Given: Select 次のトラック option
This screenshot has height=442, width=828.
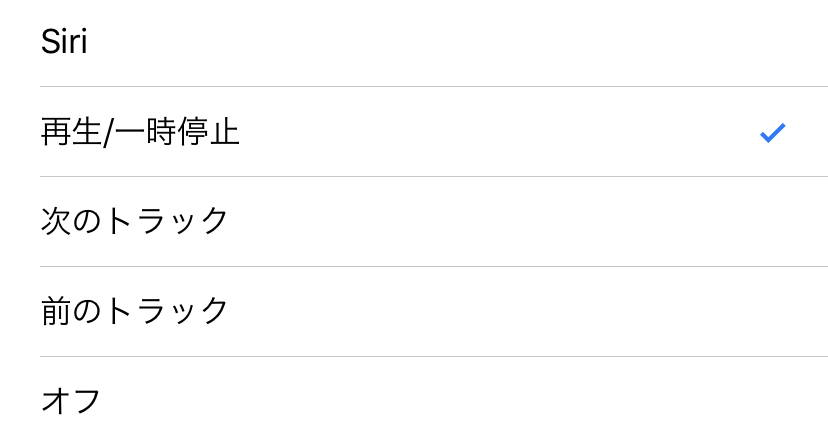Looking at the screenshot, I should click(x=414, y=222).
